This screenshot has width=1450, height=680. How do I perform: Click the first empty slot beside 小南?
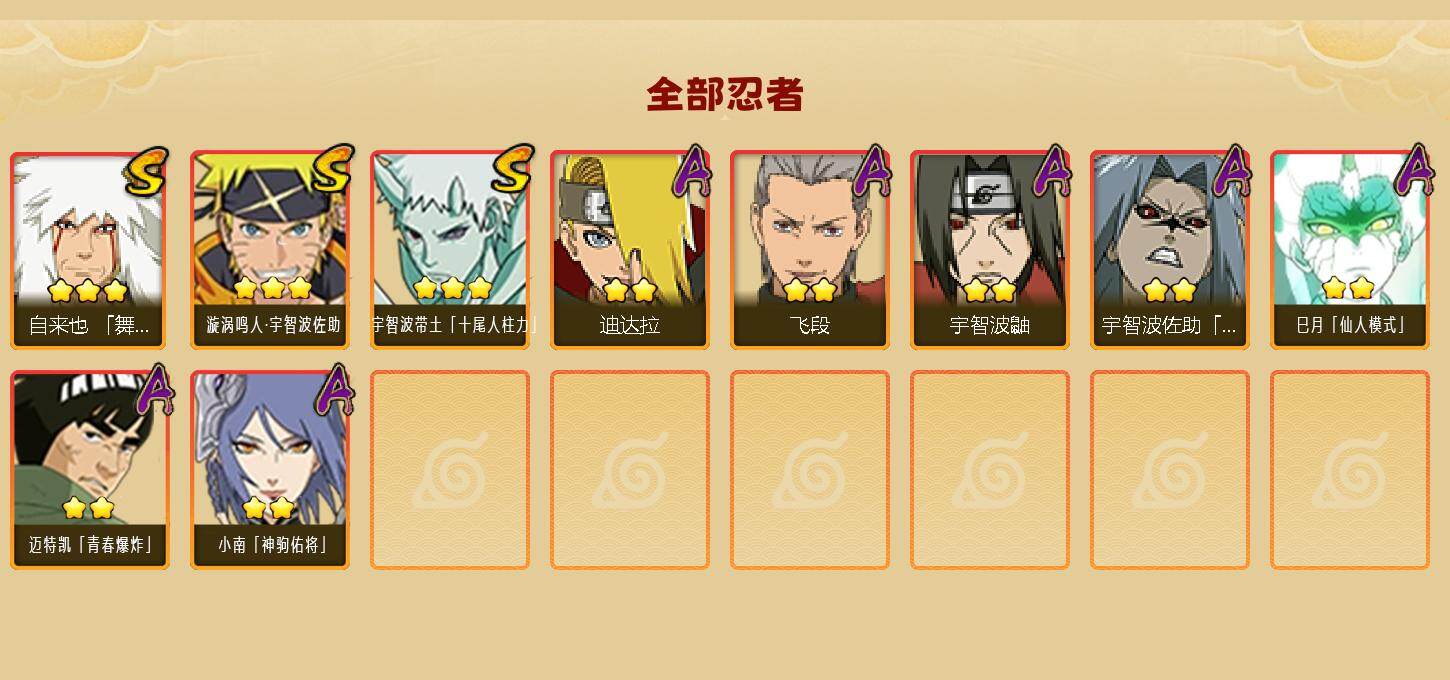[x=450, y=470]
